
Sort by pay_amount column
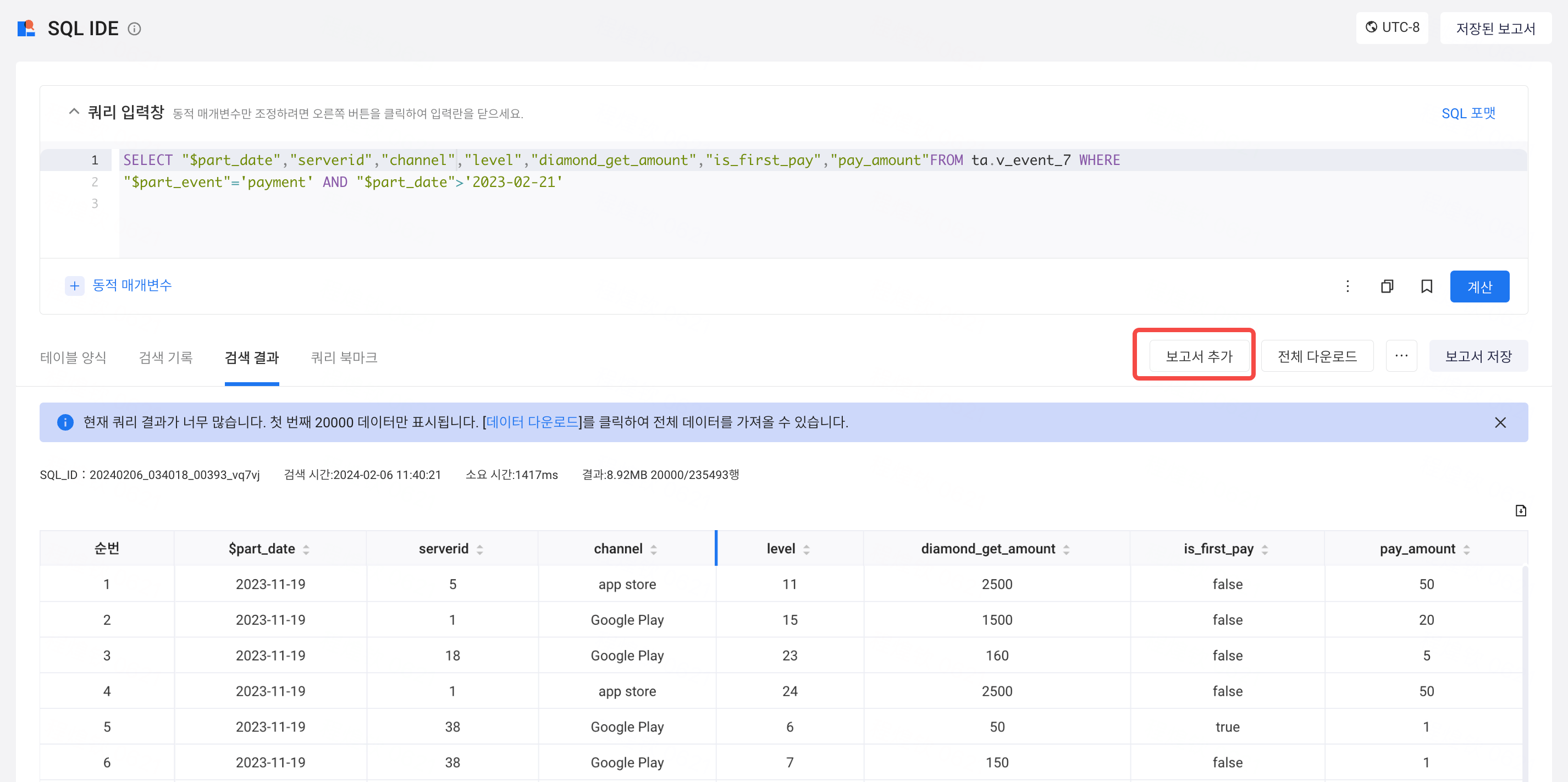[1466, 549]
